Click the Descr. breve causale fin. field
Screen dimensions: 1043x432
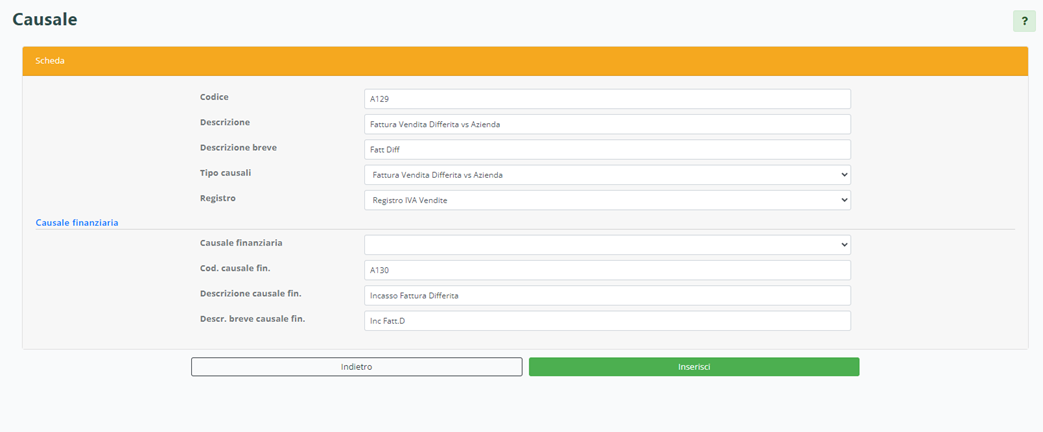607,320
